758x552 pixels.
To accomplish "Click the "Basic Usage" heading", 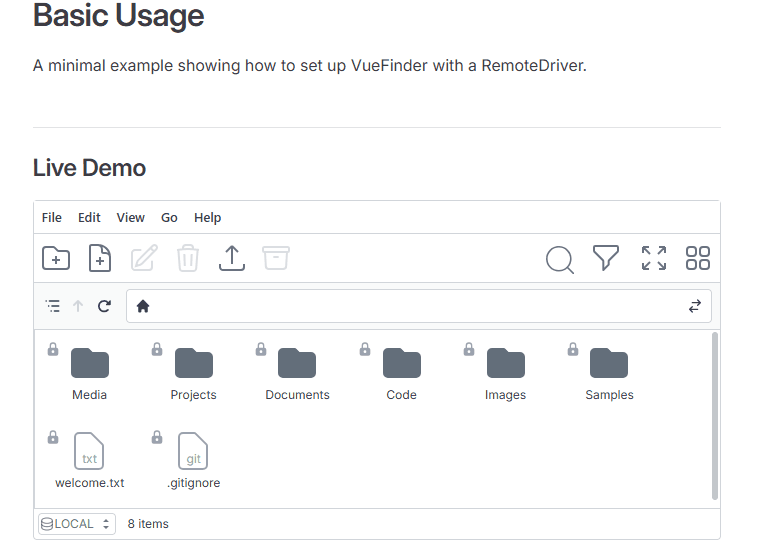I will (118, 15).
